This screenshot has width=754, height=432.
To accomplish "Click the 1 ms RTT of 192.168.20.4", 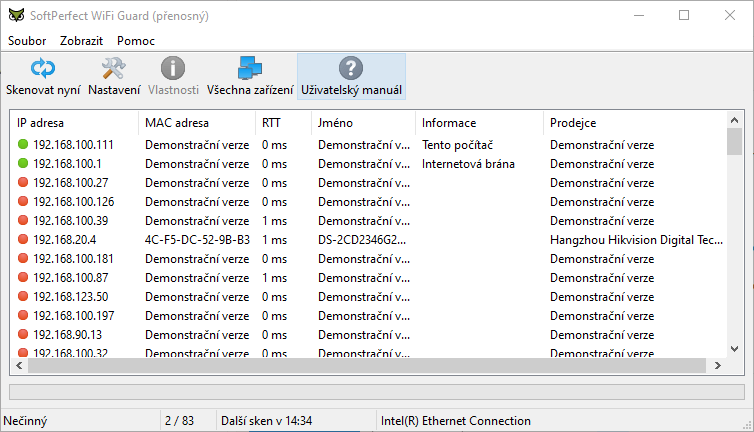I will (275, 240).
